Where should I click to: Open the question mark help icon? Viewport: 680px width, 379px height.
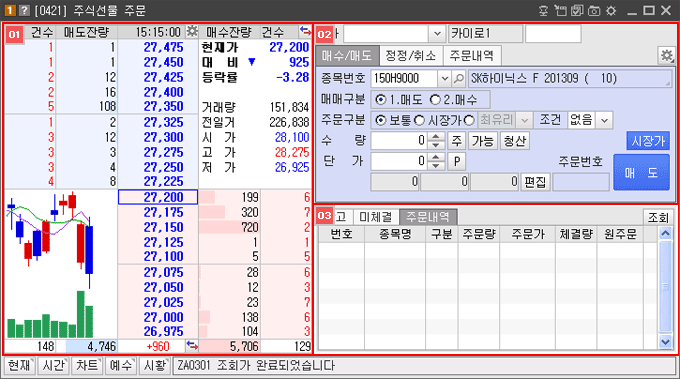24,10
